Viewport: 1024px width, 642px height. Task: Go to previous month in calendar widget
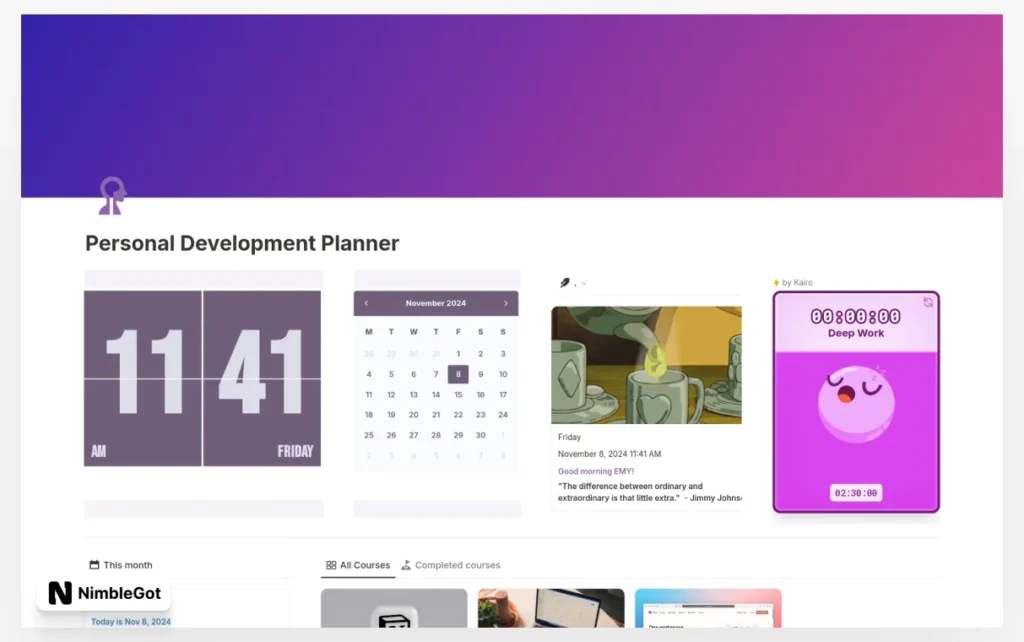(x=366, y=303)
